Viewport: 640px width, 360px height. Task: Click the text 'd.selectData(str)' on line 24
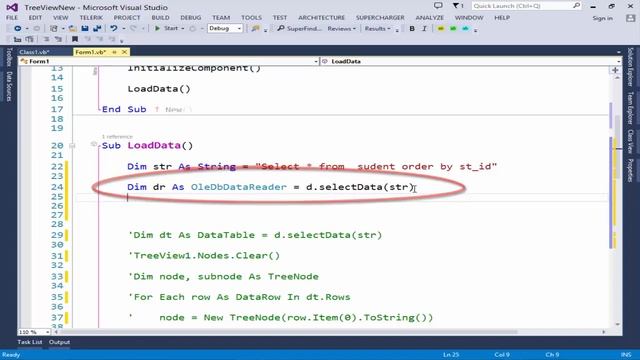tap(360, 187)
